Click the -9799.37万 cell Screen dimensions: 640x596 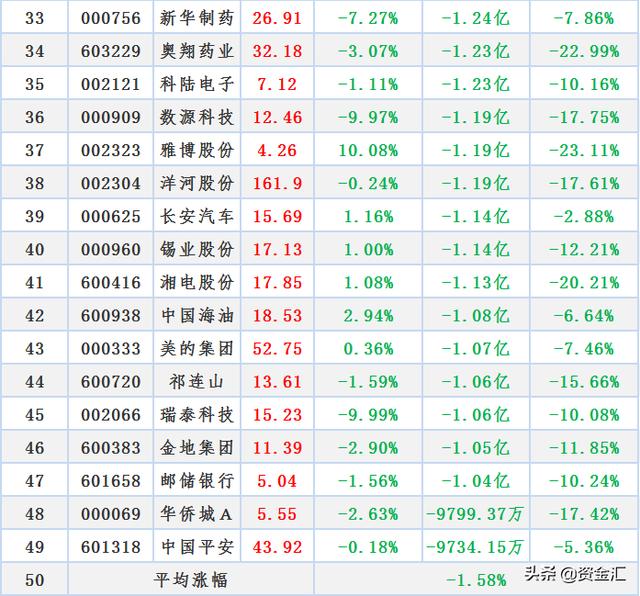point(475,514)
